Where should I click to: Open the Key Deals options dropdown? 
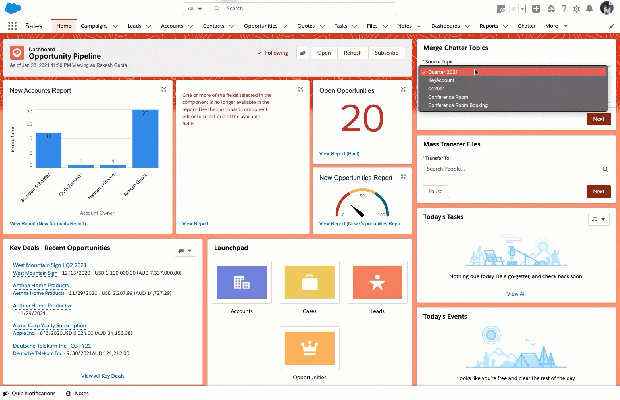coord(185,251)
